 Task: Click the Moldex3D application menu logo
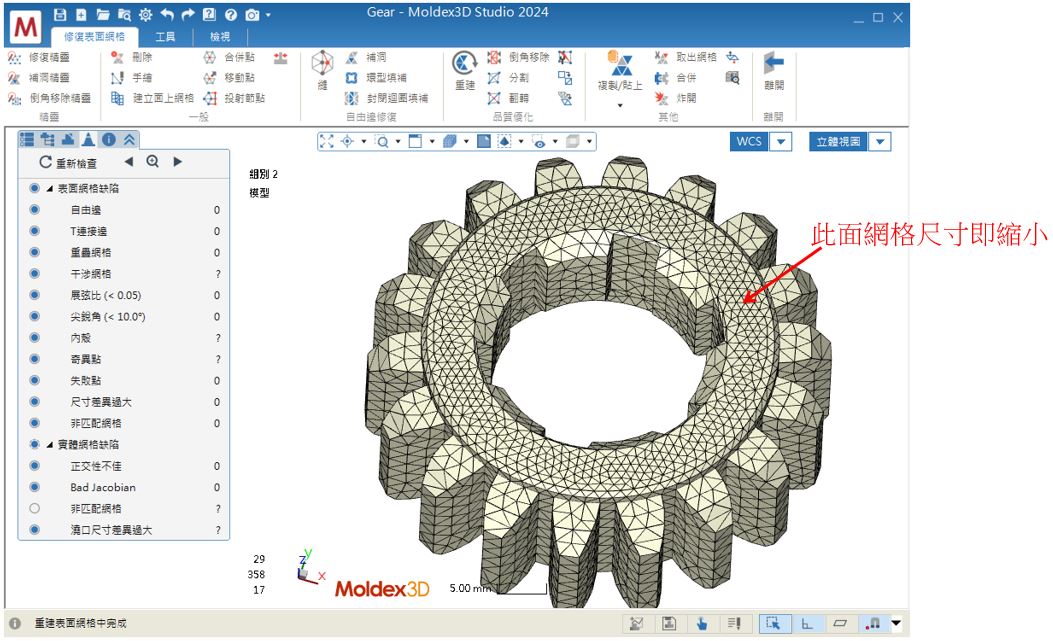tap(26, 27)
